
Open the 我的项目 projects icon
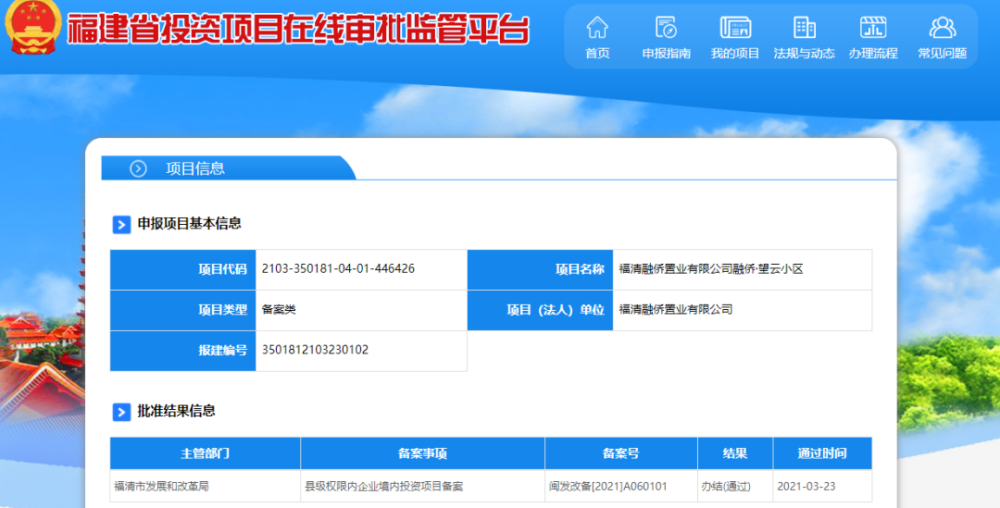pyautogui.click(x=735, y=27)
